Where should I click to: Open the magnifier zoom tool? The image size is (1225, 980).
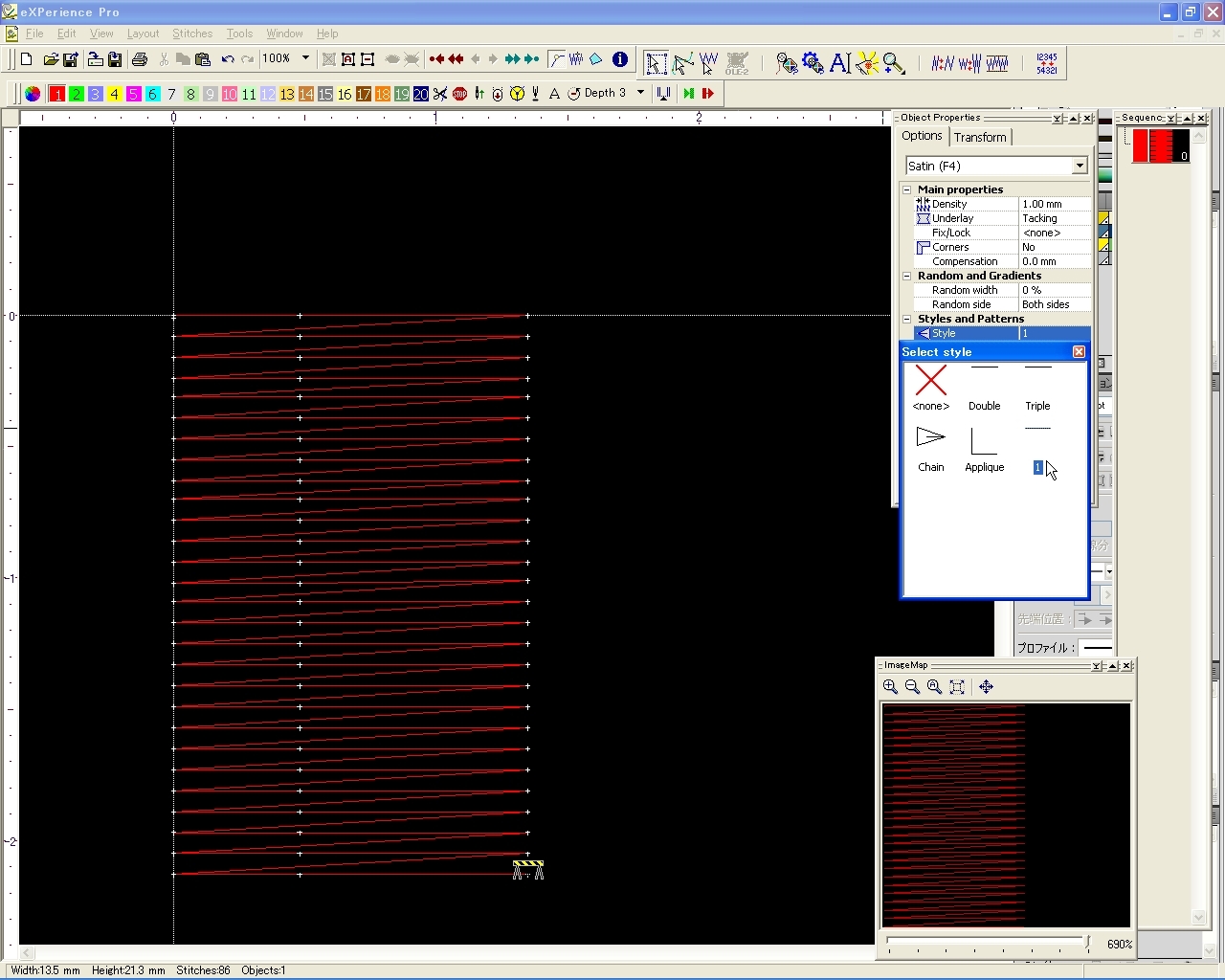point(894,63)
